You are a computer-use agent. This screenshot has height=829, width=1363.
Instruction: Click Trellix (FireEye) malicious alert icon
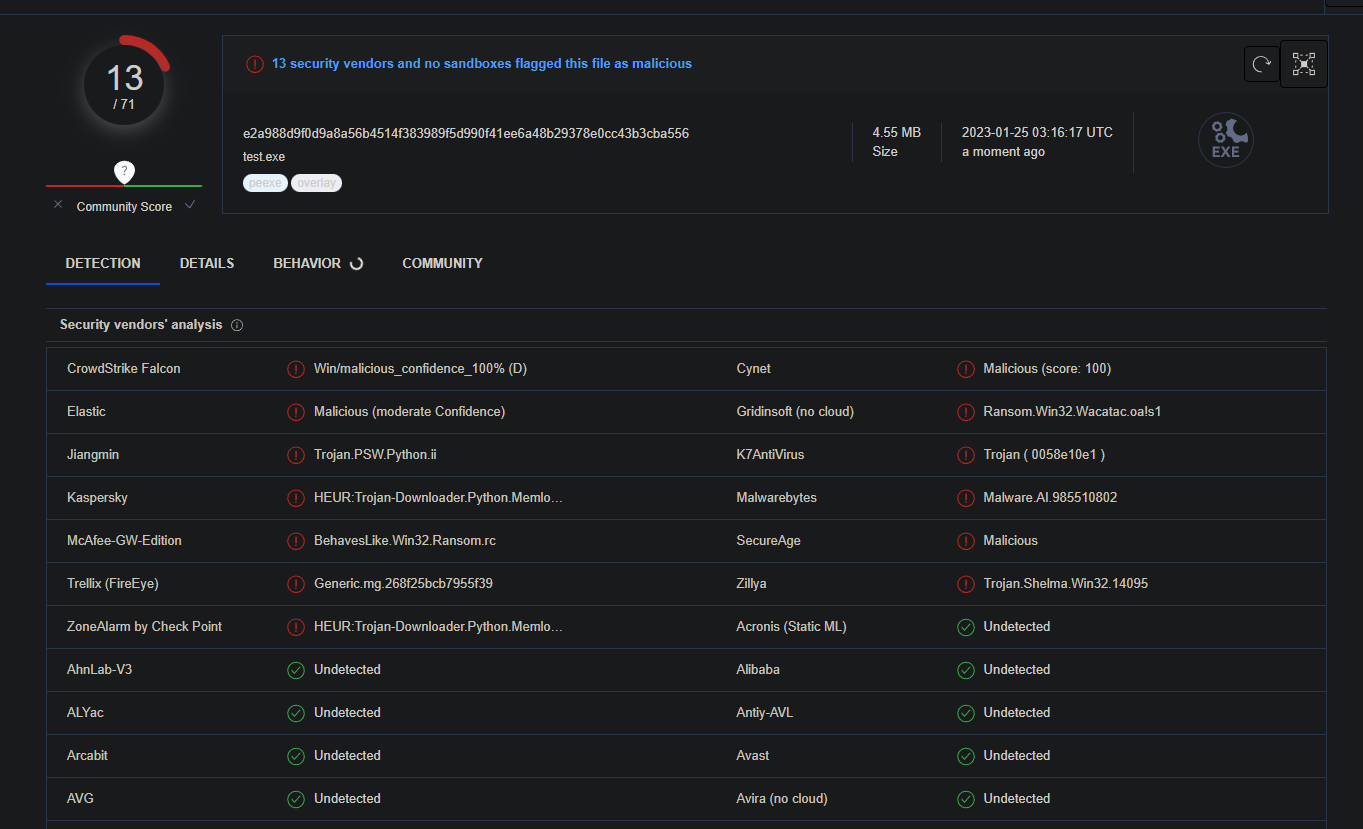[x=296, y=584]
